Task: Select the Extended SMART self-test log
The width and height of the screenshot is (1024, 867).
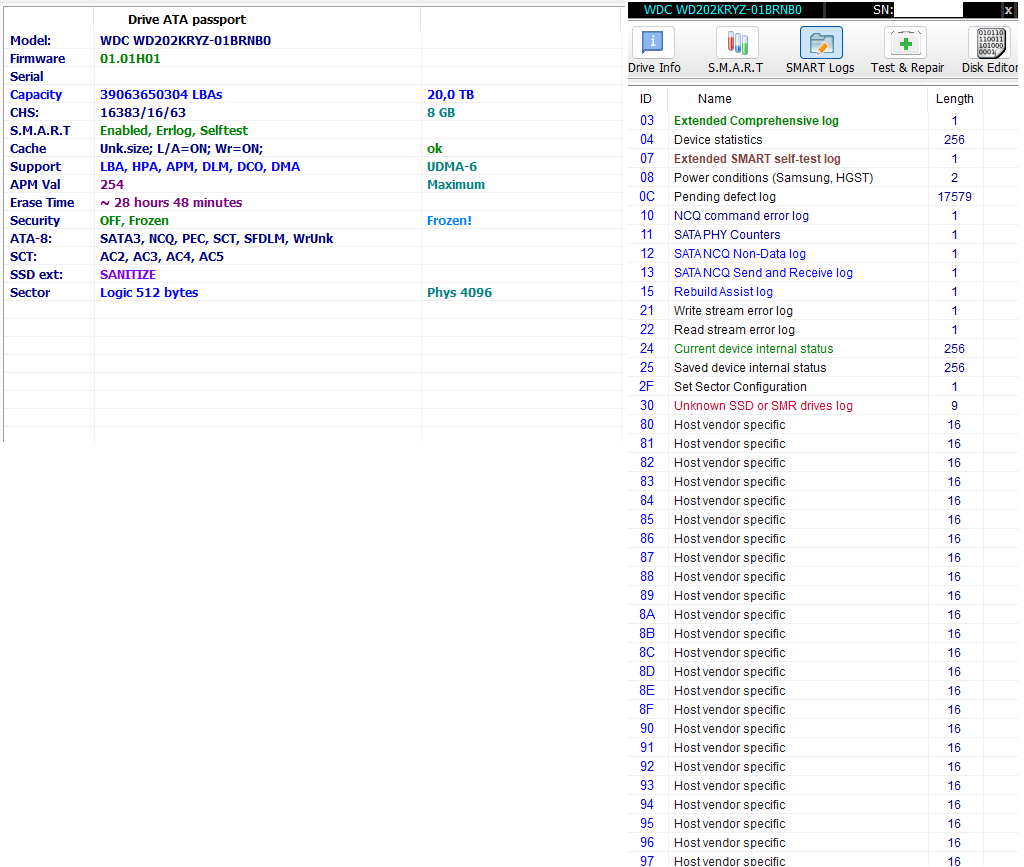Action: 823,159
